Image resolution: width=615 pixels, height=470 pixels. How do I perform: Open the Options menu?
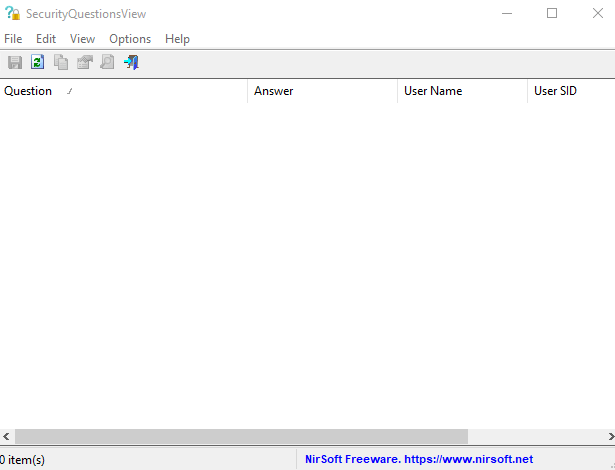(x=130, y=39)
